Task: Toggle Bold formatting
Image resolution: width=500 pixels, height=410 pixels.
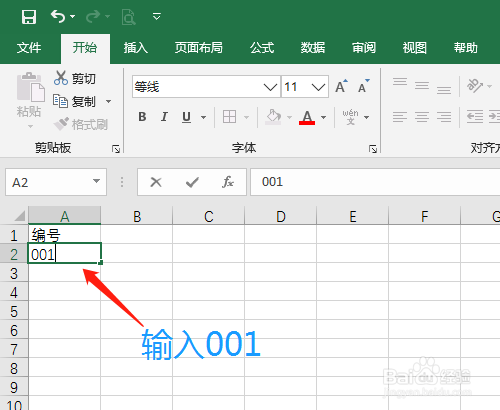Action: point(142,117)
